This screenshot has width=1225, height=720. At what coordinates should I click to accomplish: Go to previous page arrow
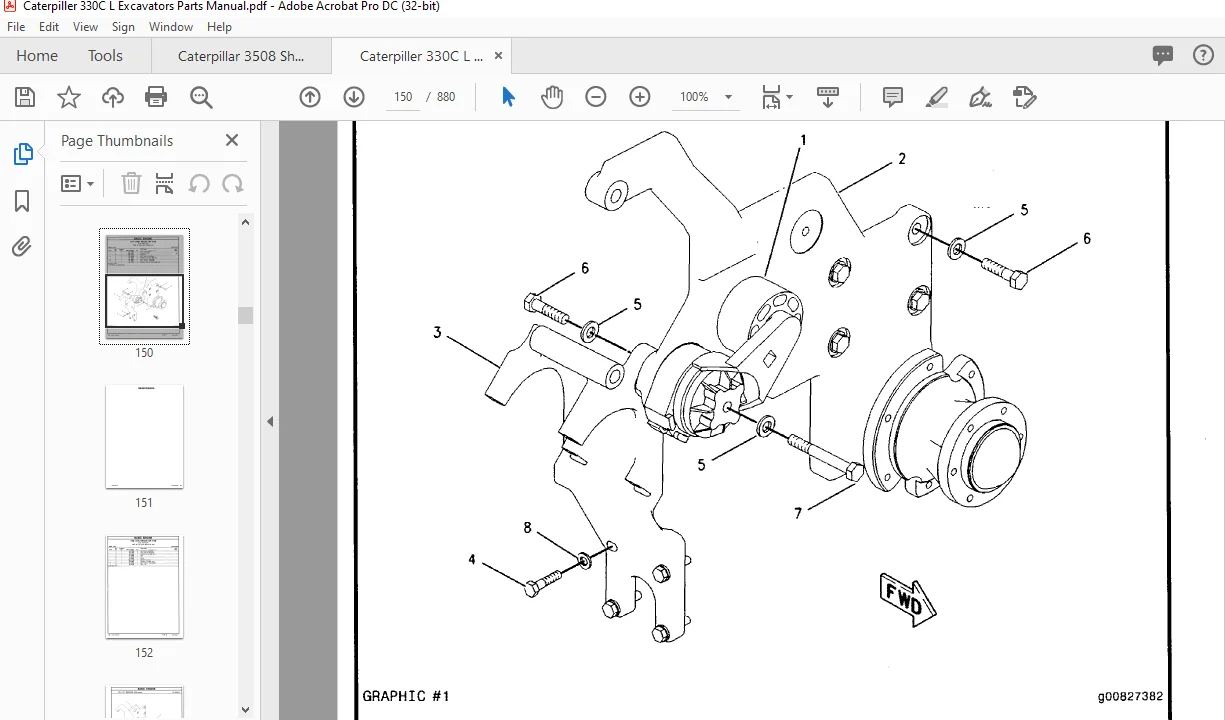coord(310,97)
